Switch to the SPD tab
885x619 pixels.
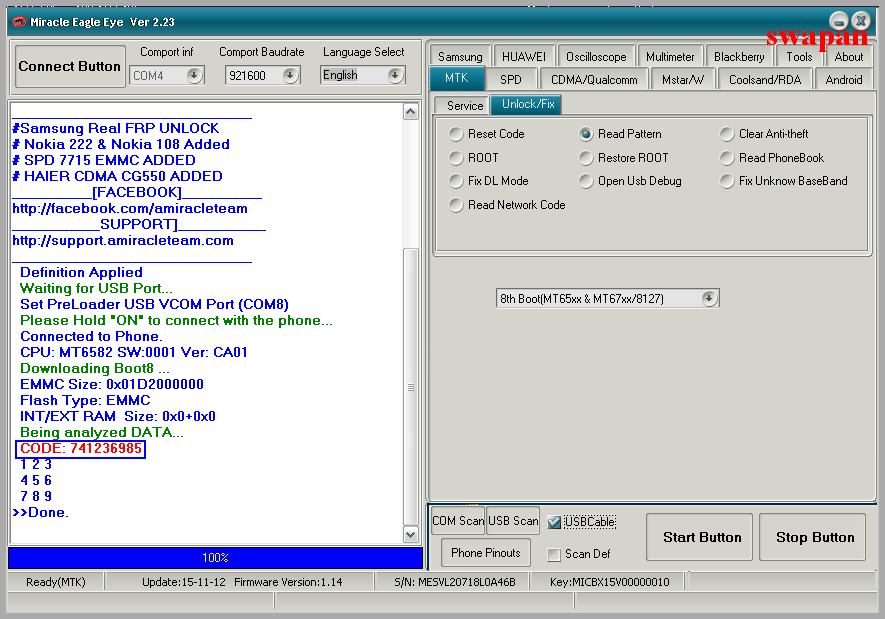[510, 80]
